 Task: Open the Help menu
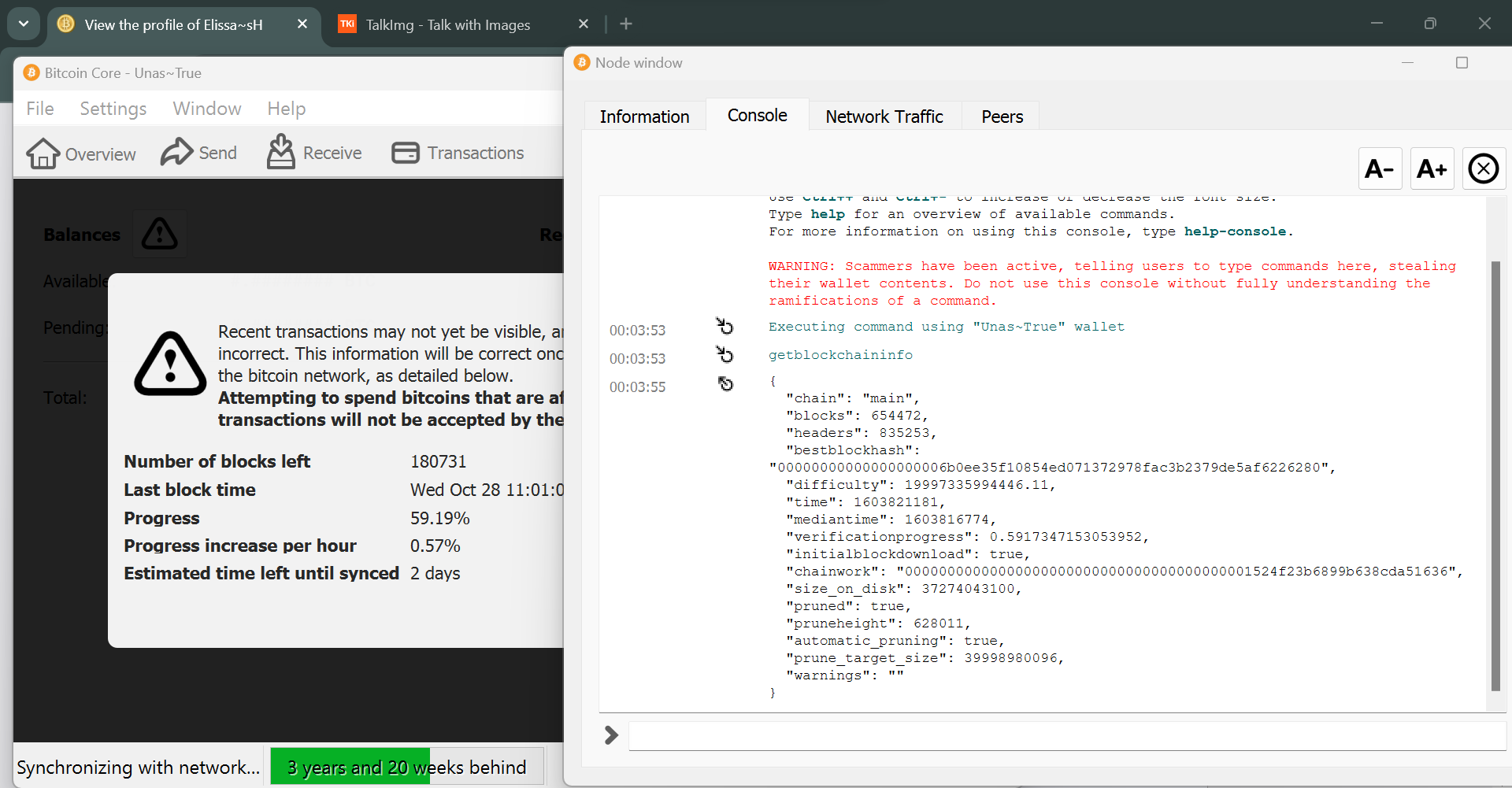(x=287, y=109)
